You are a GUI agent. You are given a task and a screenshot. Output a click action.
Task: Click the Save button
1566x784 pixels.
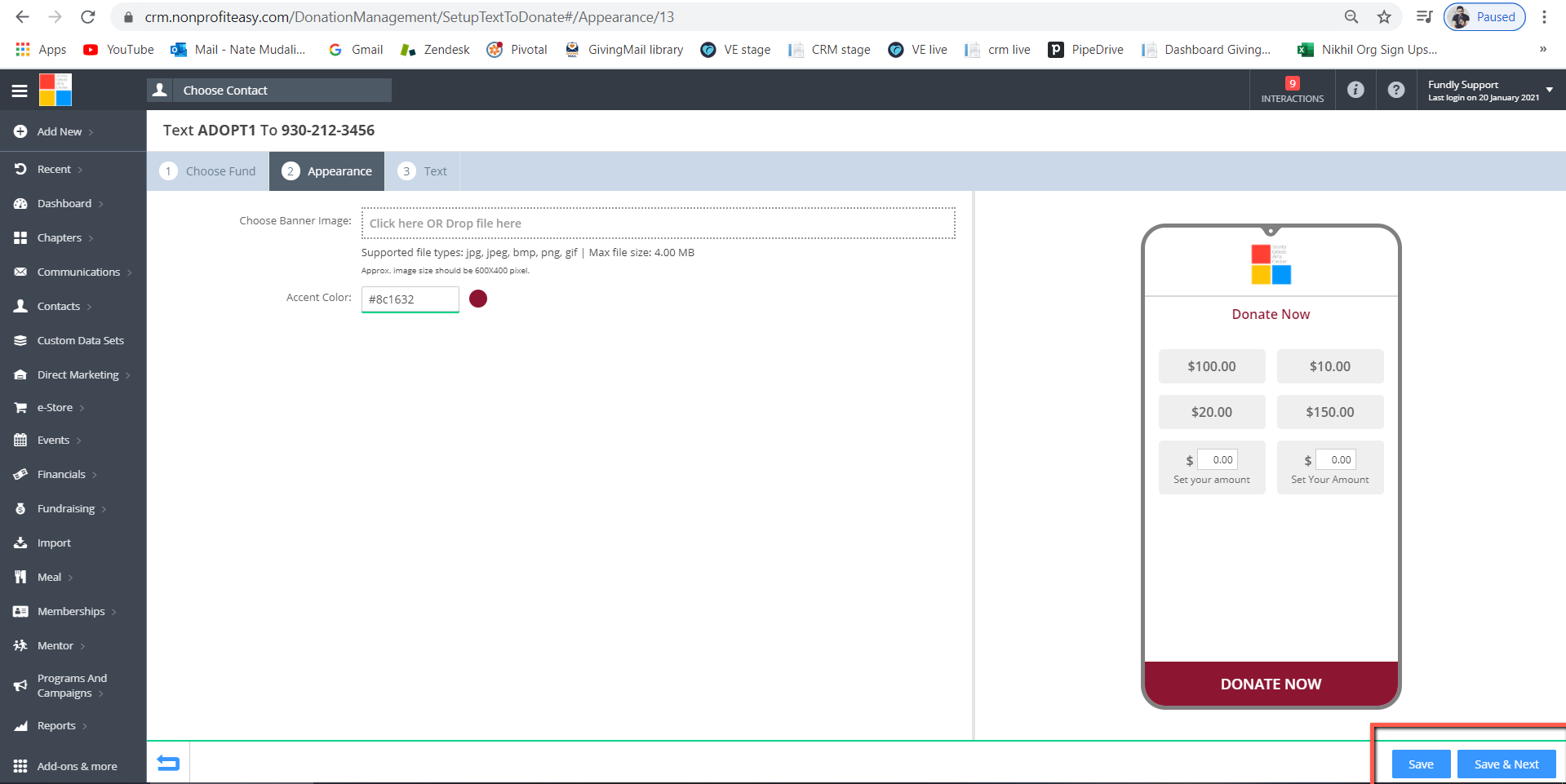1421,764
